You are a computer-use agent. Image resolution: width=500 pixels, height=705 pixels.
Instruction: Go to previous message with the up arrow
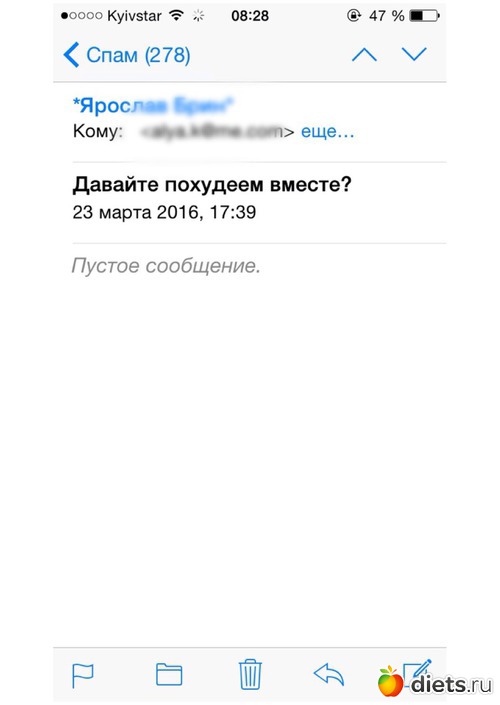pyautogui.click(x=364, y=55)
